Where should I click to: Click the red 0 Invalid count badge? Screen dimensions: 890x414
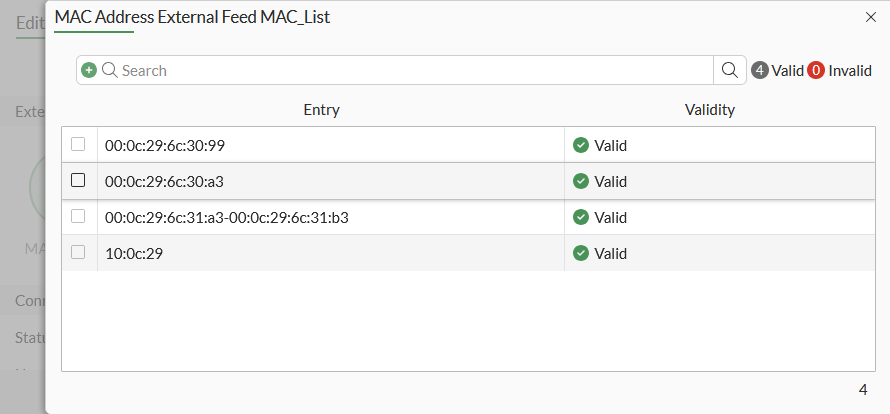[x=816, y=70]
